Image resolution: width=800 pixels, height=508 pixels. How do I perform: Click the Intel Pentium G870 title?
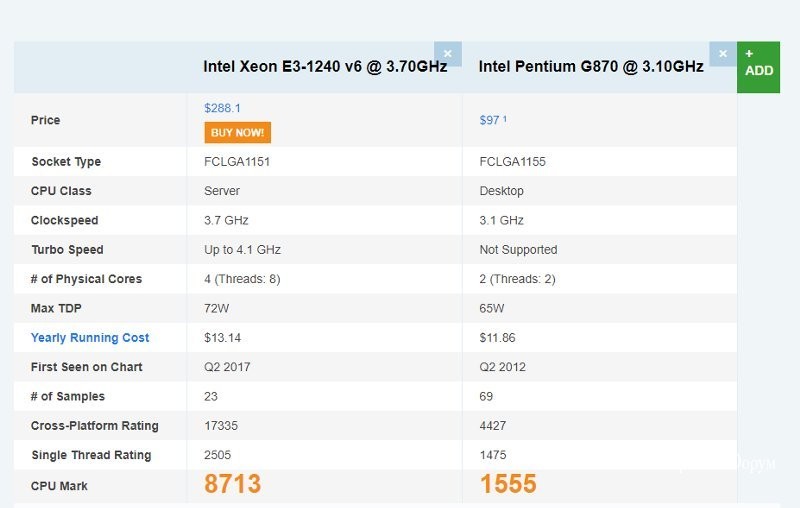591,66
